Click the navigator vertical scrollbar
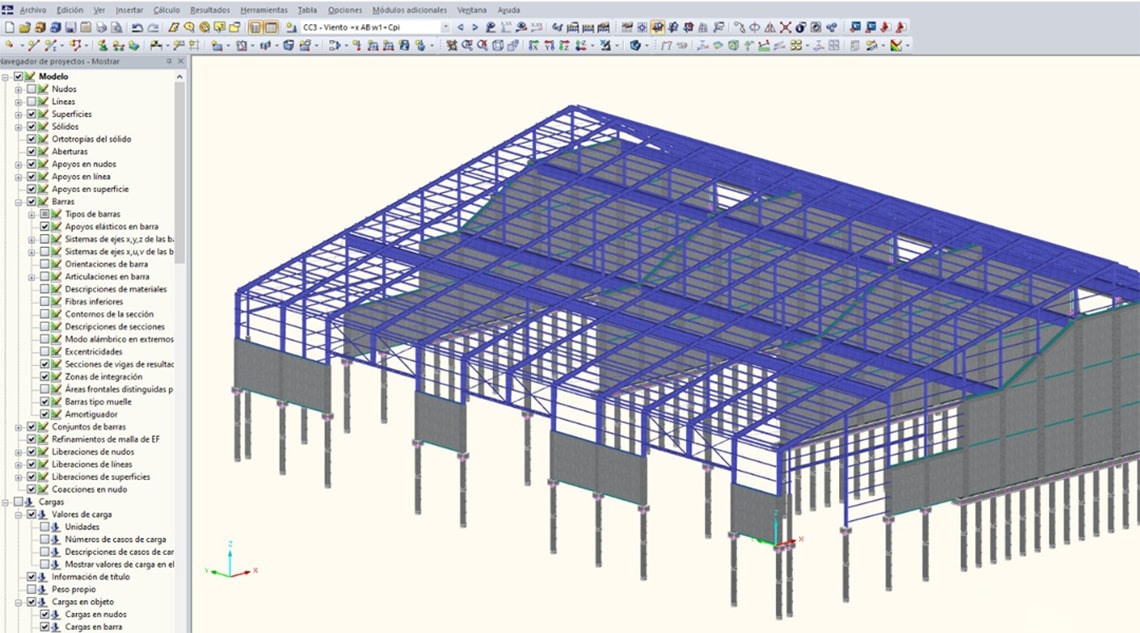This screenshot has width=1140, height=633. tap(180, 300)
